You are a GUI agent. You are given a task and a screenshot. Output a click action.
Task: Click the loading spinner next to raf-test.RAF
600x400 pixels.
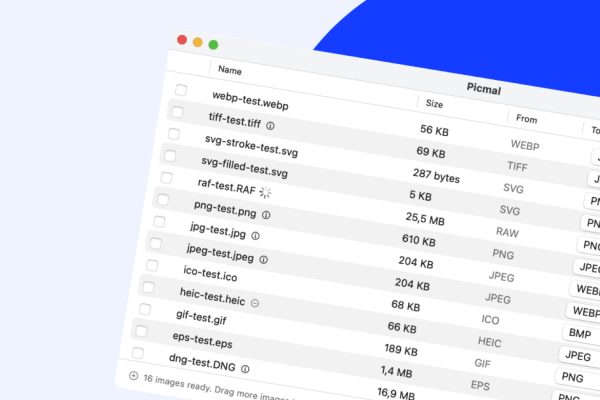point(265,192)
